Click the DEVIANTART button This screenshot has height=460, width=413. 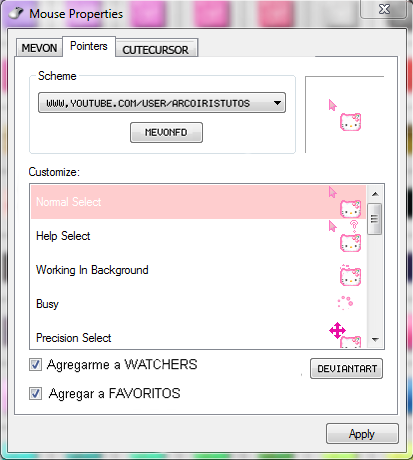tap(347, 369)
